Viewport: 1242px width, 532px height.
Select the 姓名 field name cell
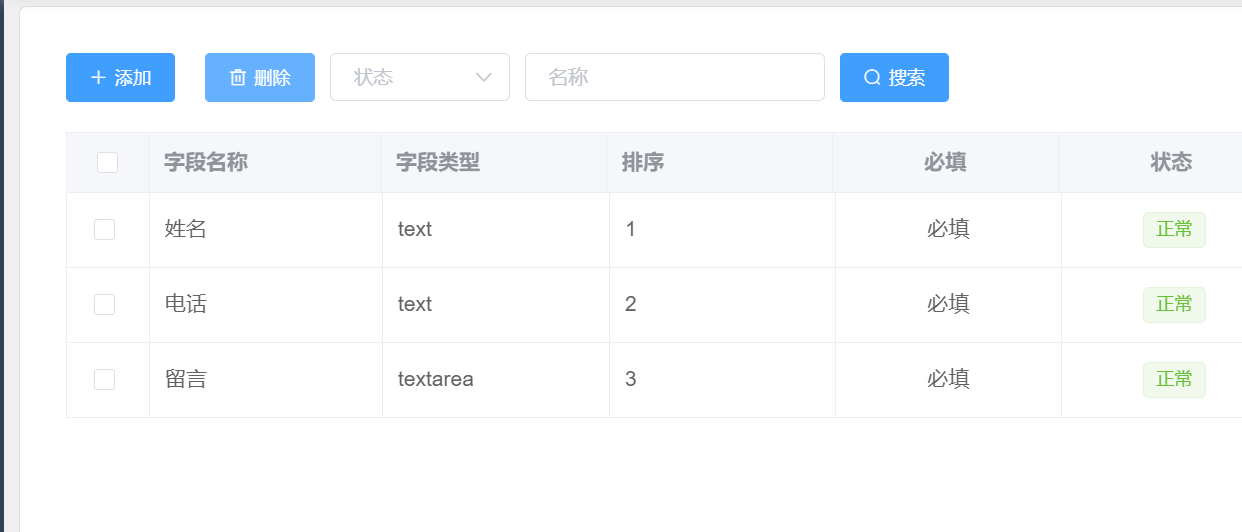pos(186,230)
